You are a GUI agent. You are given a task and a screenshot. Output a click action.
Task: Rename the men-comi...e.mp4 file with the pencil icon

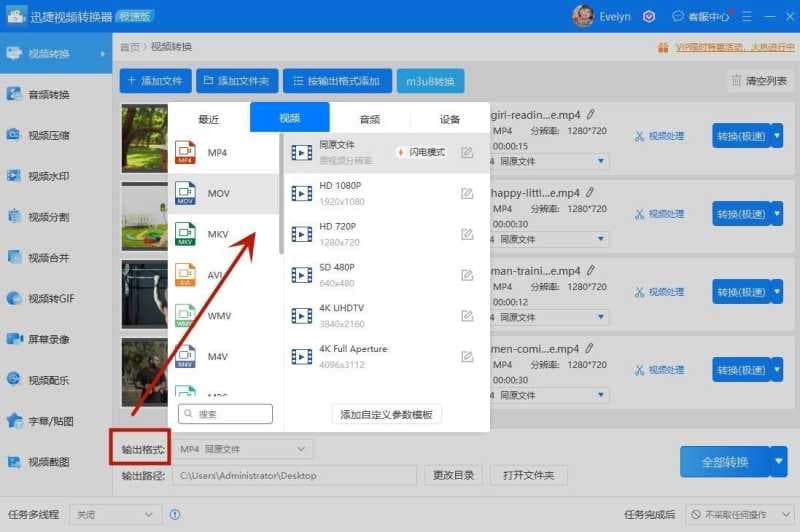coord(589,348)
